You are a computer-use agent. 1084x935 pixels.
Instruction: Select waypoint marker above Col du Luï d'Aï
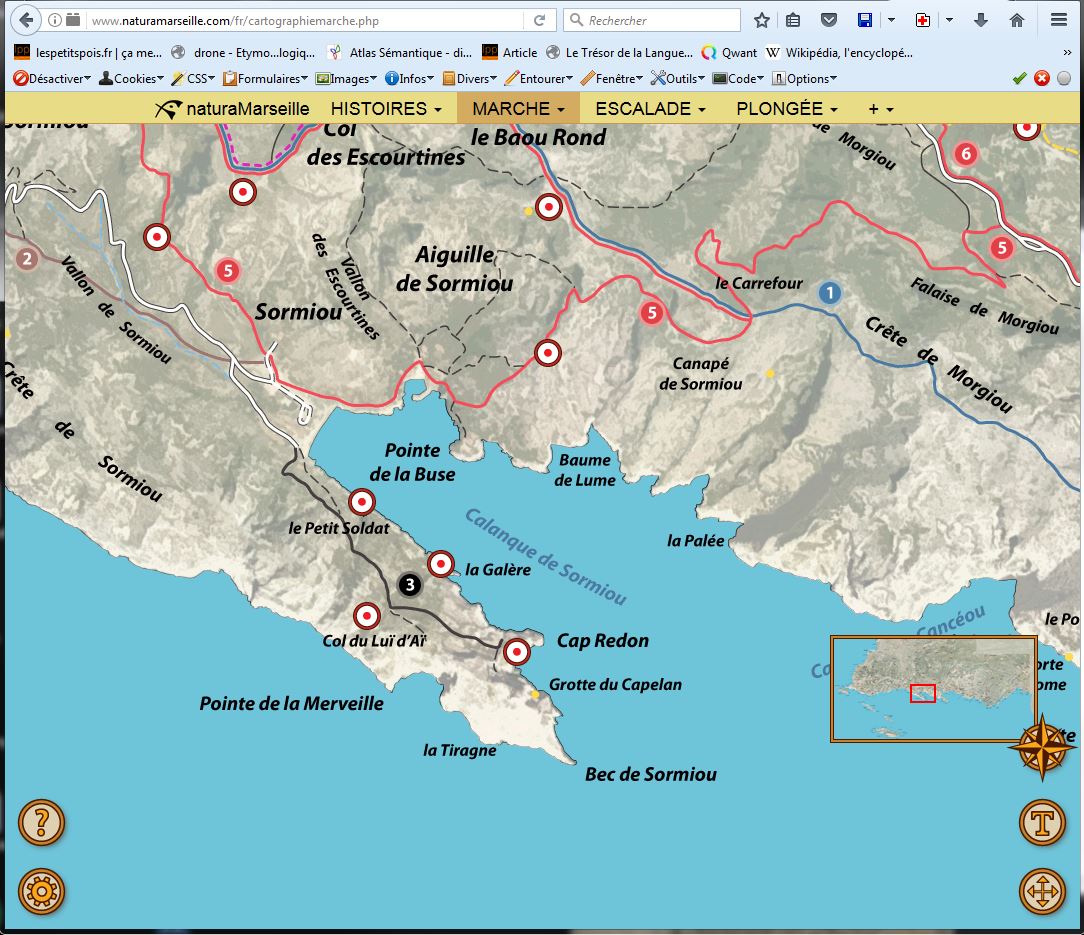367,616
